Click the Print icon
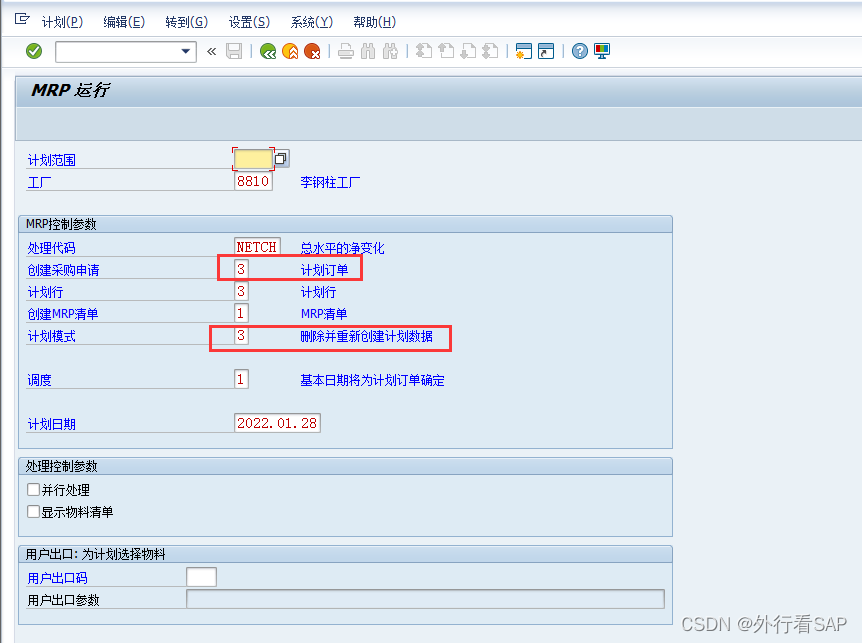This screenshot has width=862, height=643. (x=346, y=52)
